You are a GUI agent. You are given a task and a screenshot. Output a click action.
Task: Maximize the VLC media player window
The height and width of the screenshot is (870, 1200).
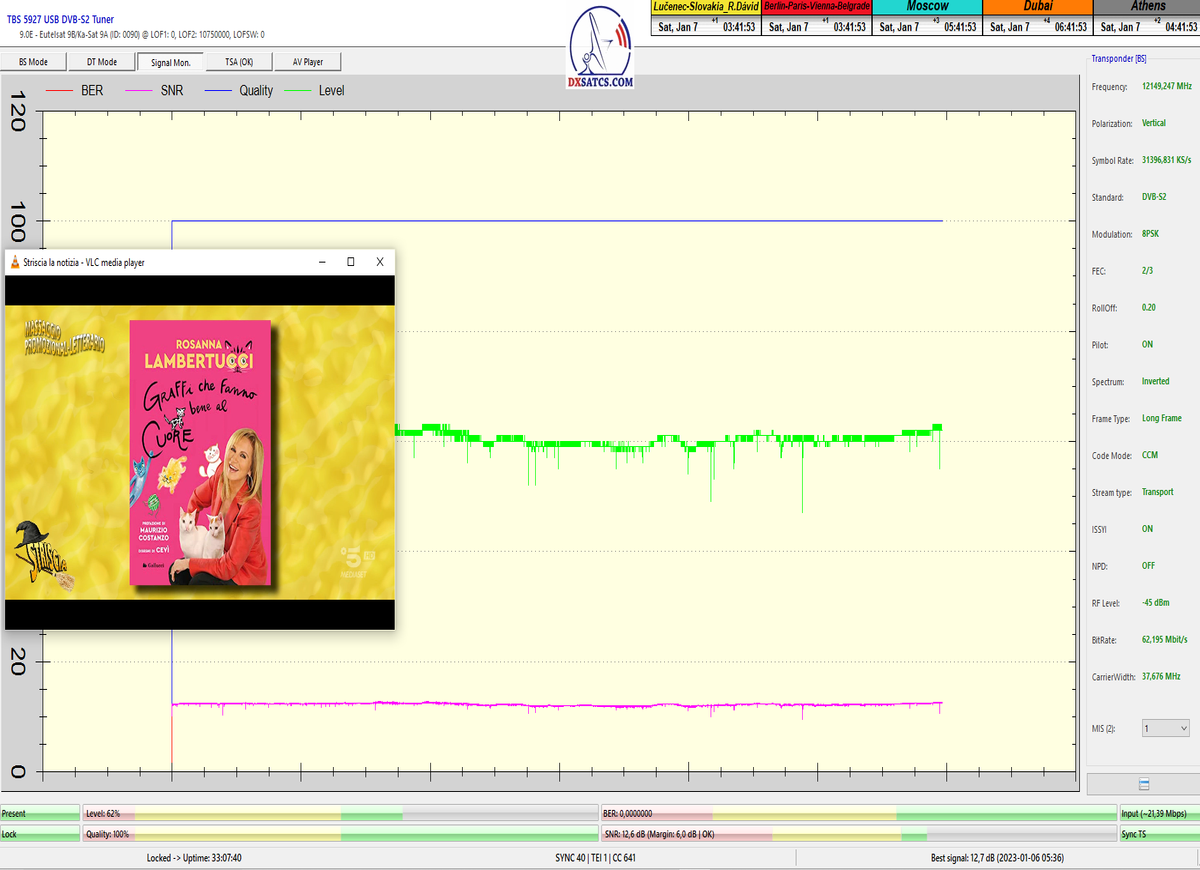[350, 262]
